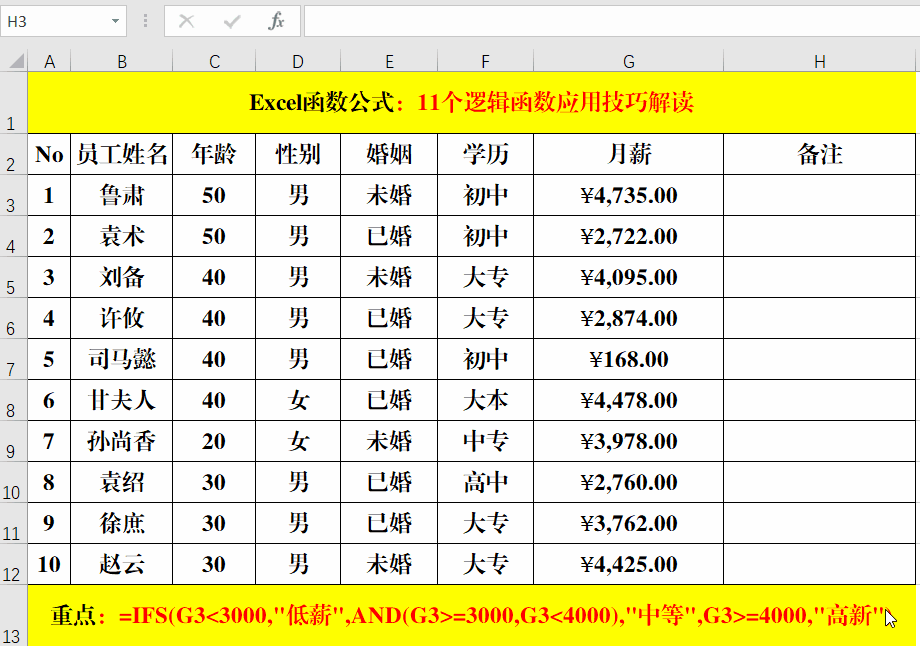This screenshot has height=646, width=920.
Task: Select row 5 header
Action: 13,278
